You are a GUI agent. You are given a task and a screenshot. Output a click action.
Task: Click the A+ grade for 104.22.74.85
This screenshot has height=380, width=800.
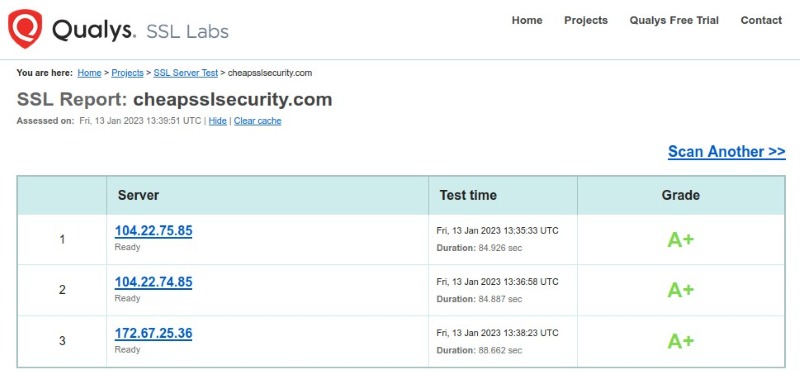click(681, 290)
